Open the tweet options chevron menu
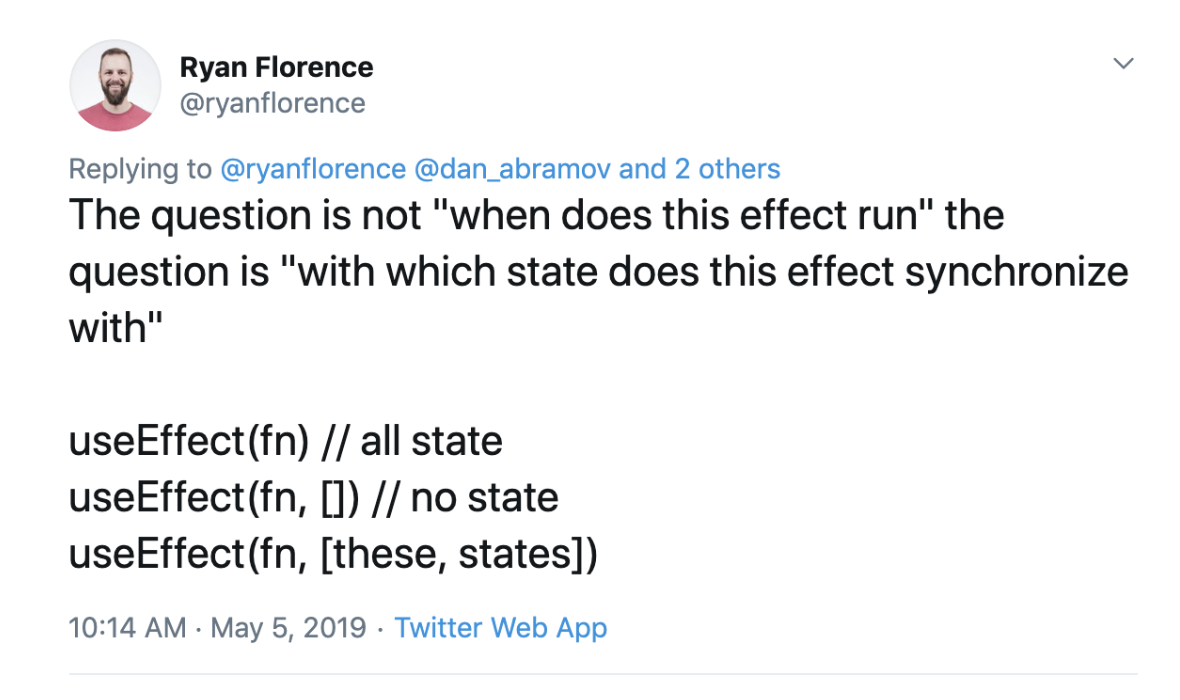The image size is (1180, 700). pos(1124,64)
